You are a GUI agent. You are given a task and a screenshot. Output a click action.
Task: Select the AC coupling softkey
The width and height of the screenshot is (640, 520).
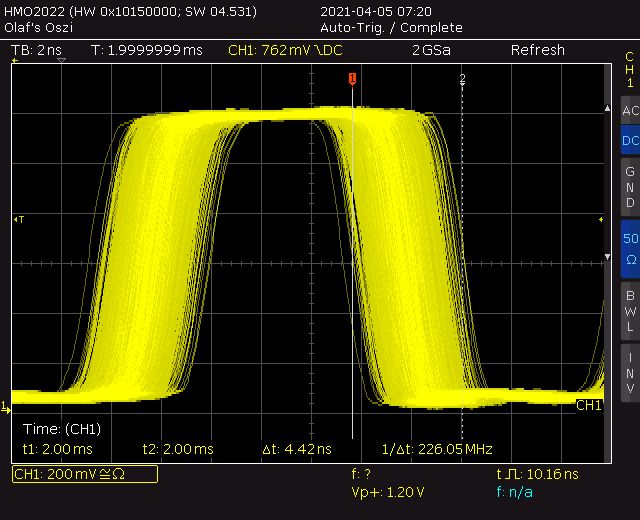tap(630, 110)
